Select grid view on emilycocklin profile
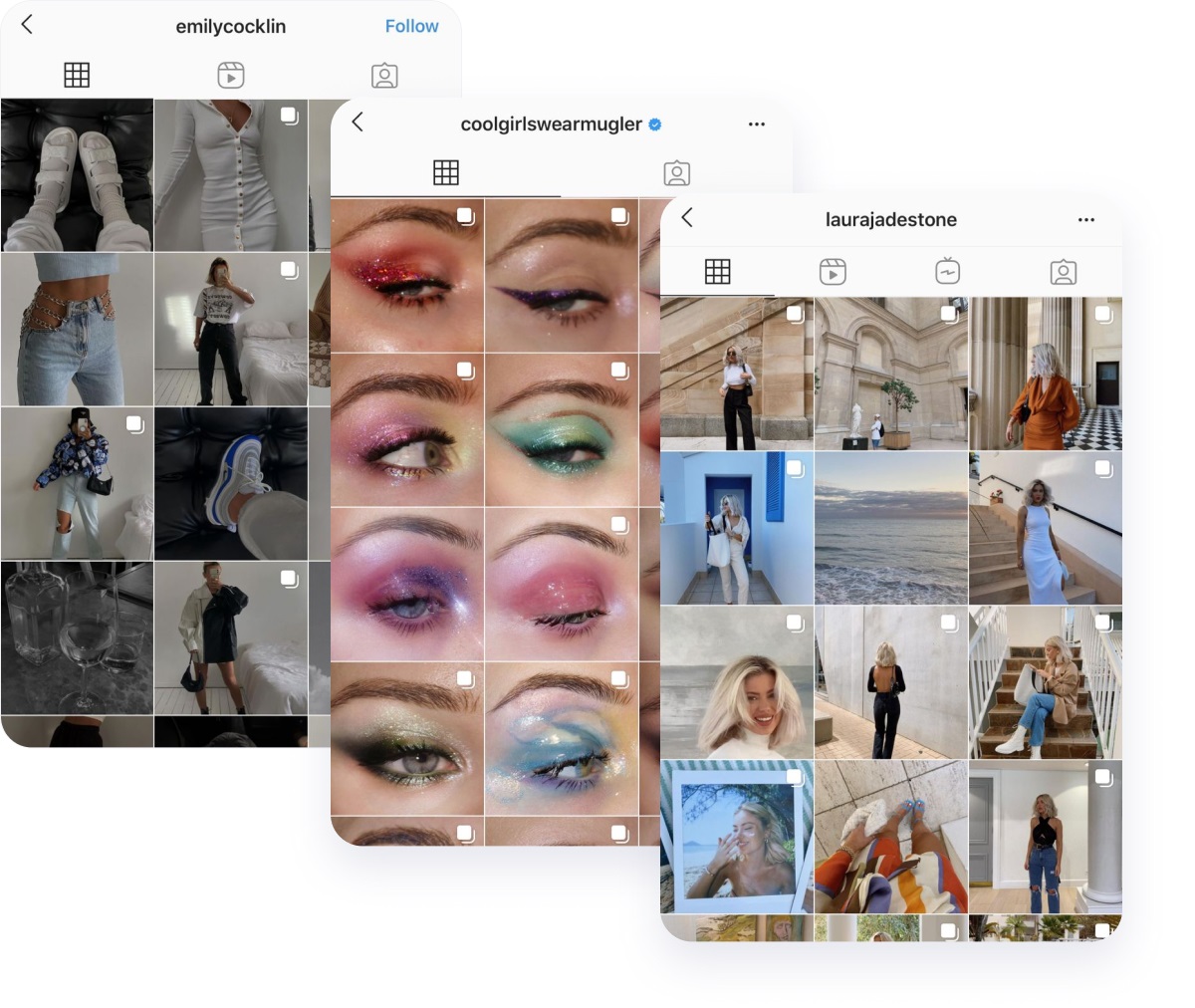The height and width of the screenshot is (1008, 1195). point(77,75)
